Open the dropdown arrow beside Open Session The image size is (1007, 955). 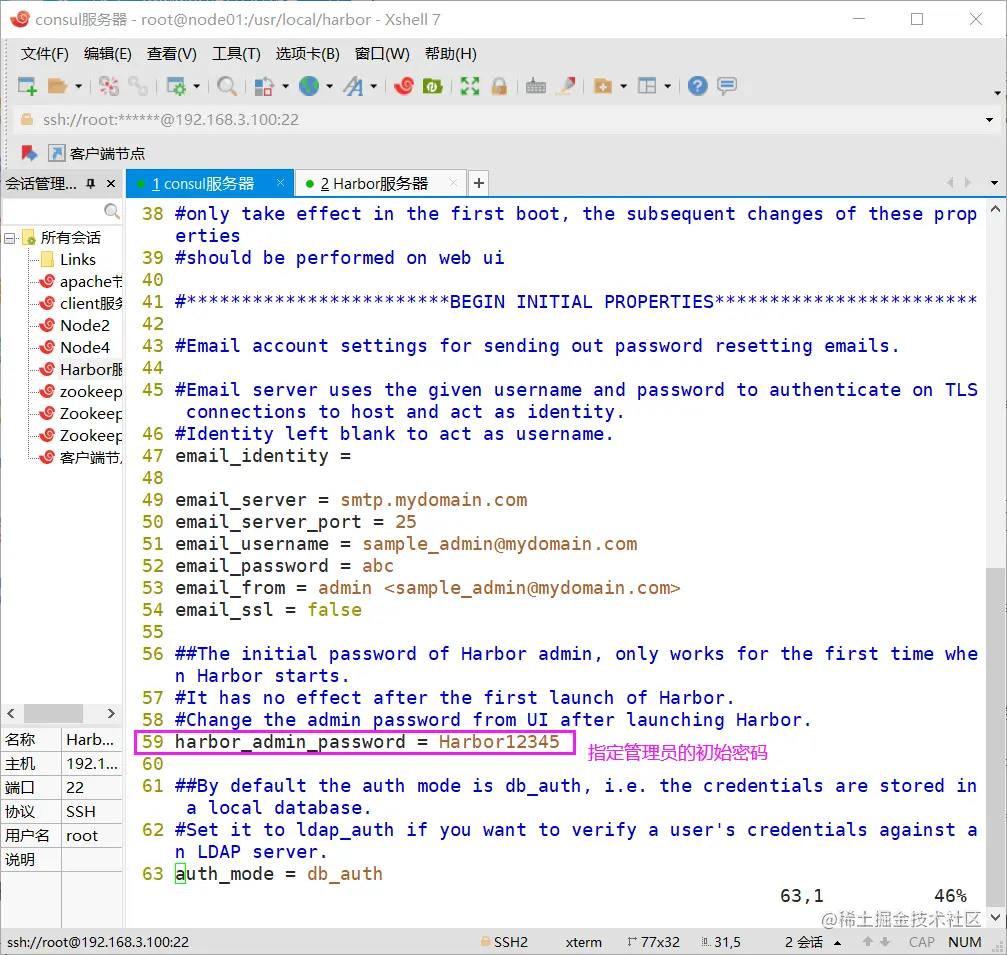pyautogui.click(x=78, y=86)
